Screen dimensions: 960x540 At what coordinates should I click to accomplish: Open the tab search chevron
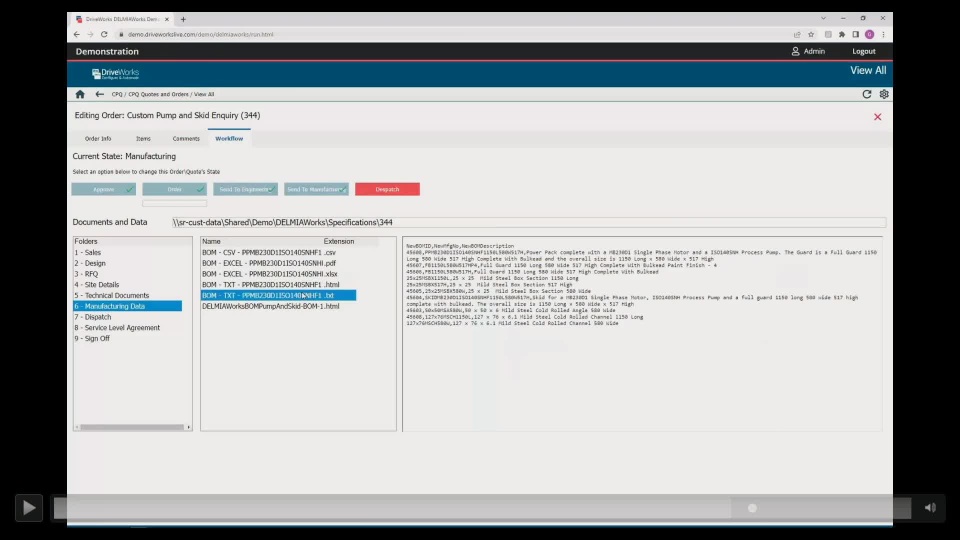point(823,18)
